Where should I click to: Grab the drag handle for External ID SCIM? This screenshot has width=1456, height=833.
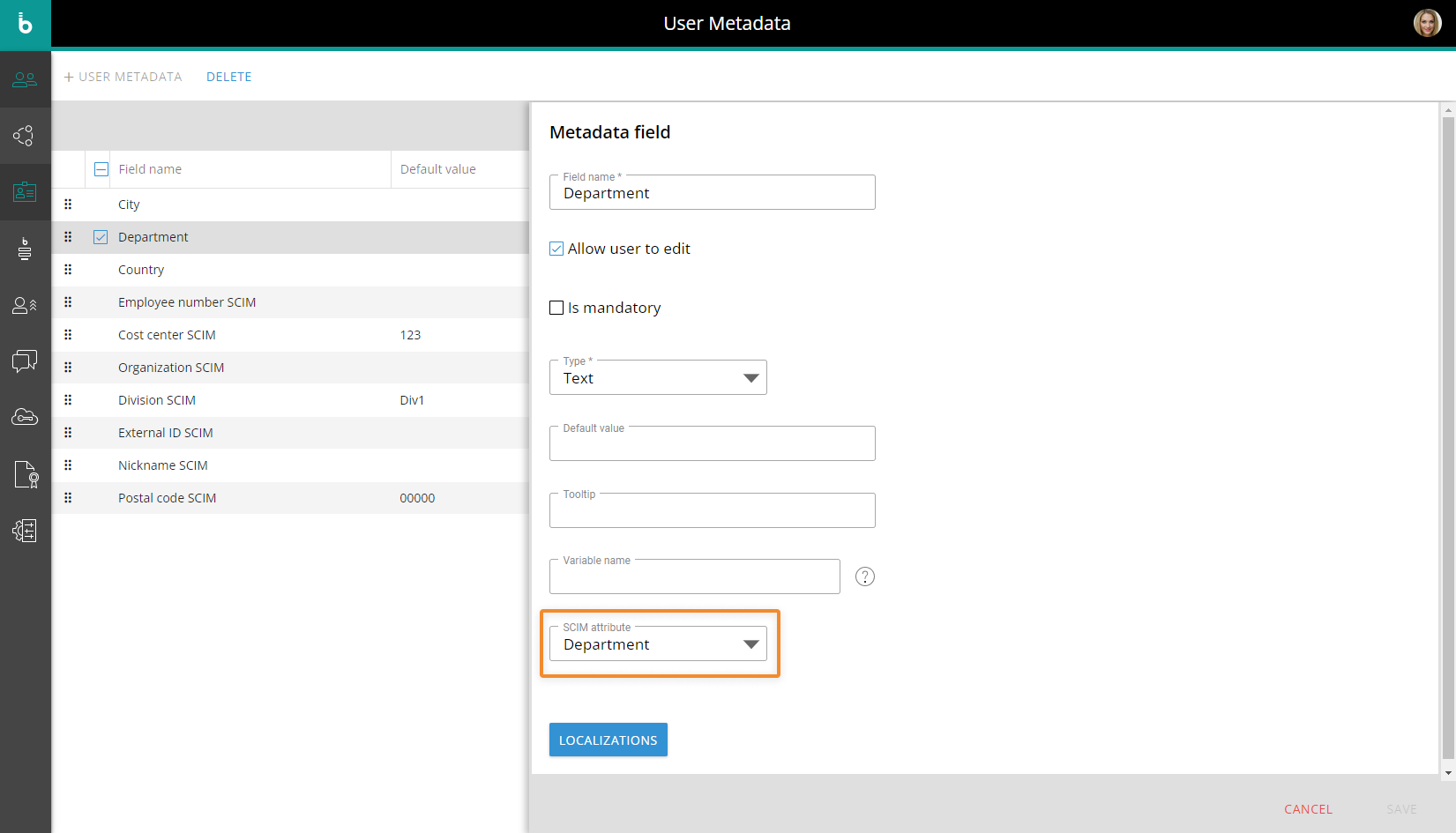coord(68,433)
